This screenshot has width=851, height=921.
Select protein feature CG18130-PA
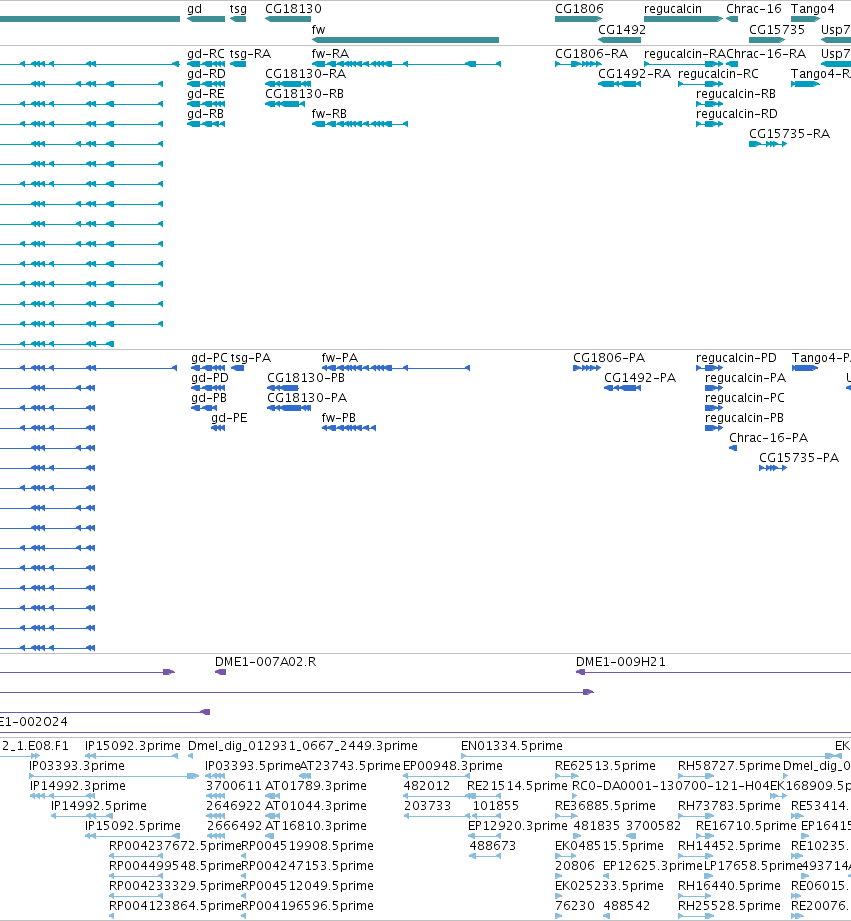point(289,408)
